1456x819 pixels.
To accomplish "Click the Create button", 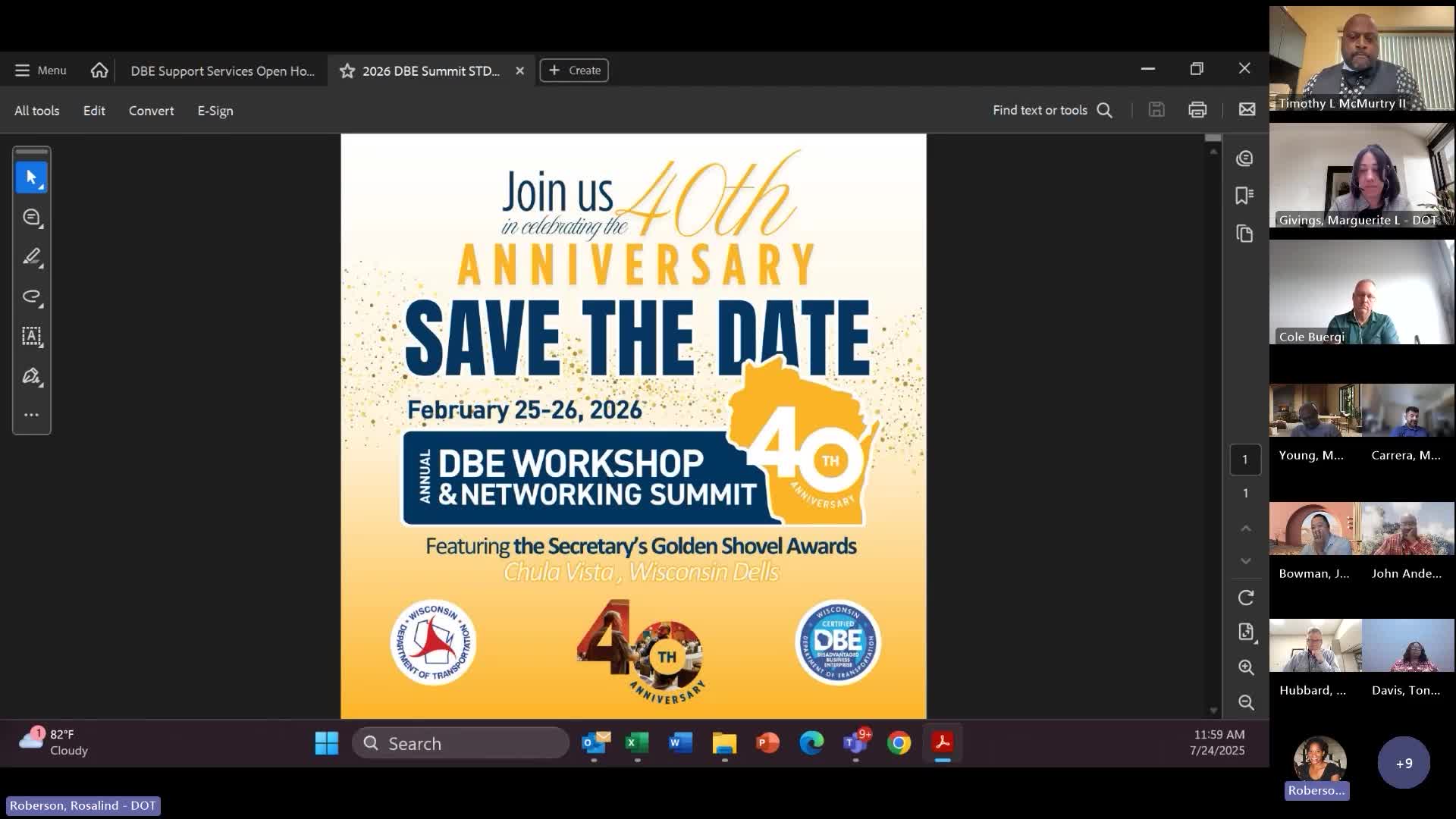I will [574, 71].
